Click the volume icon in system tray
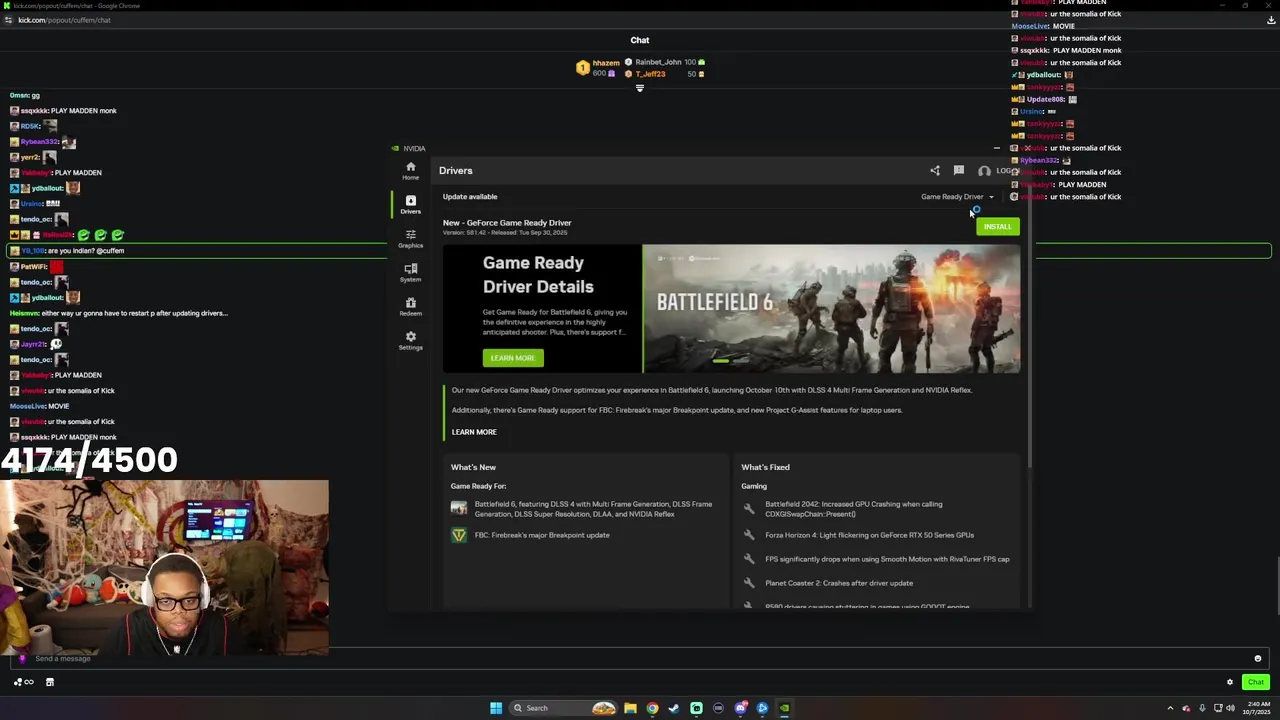Screen dimensions: 1280x720 [1231, 708]
